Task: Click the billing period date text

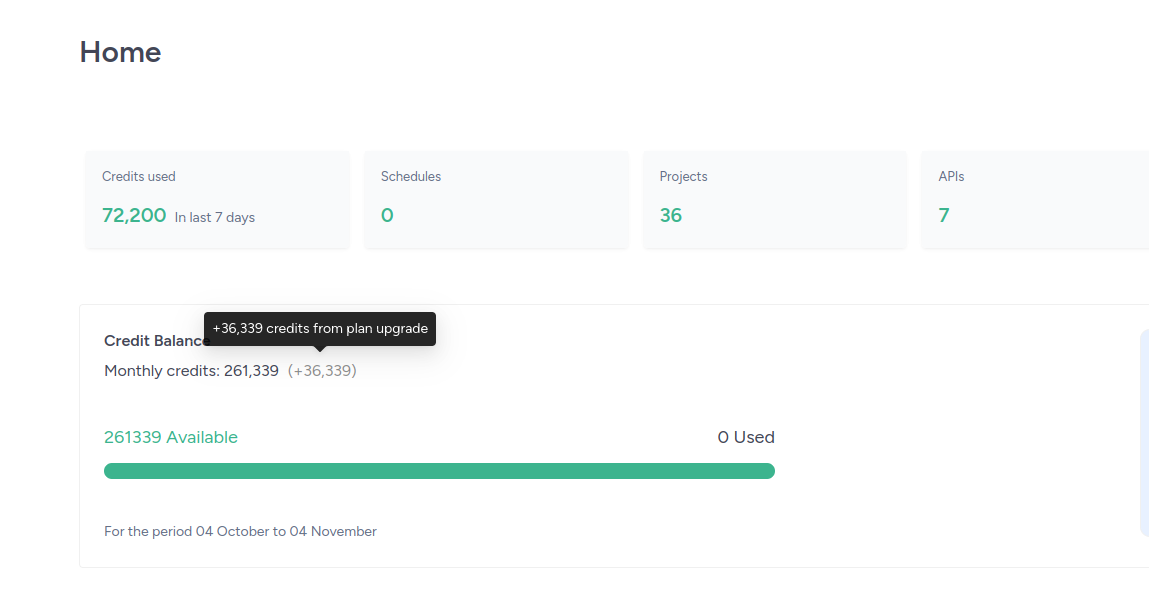Action: (240, 531)
